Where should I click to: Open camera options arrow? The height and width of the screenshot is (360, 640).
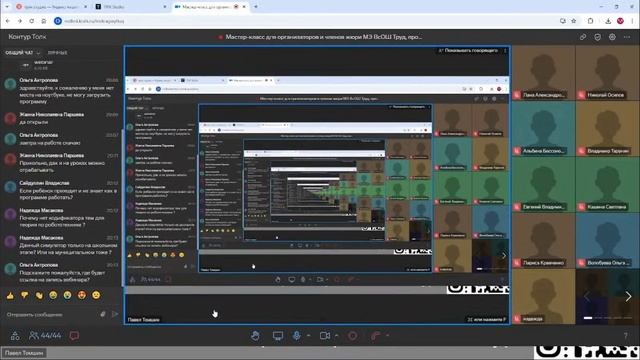[336, 336]
